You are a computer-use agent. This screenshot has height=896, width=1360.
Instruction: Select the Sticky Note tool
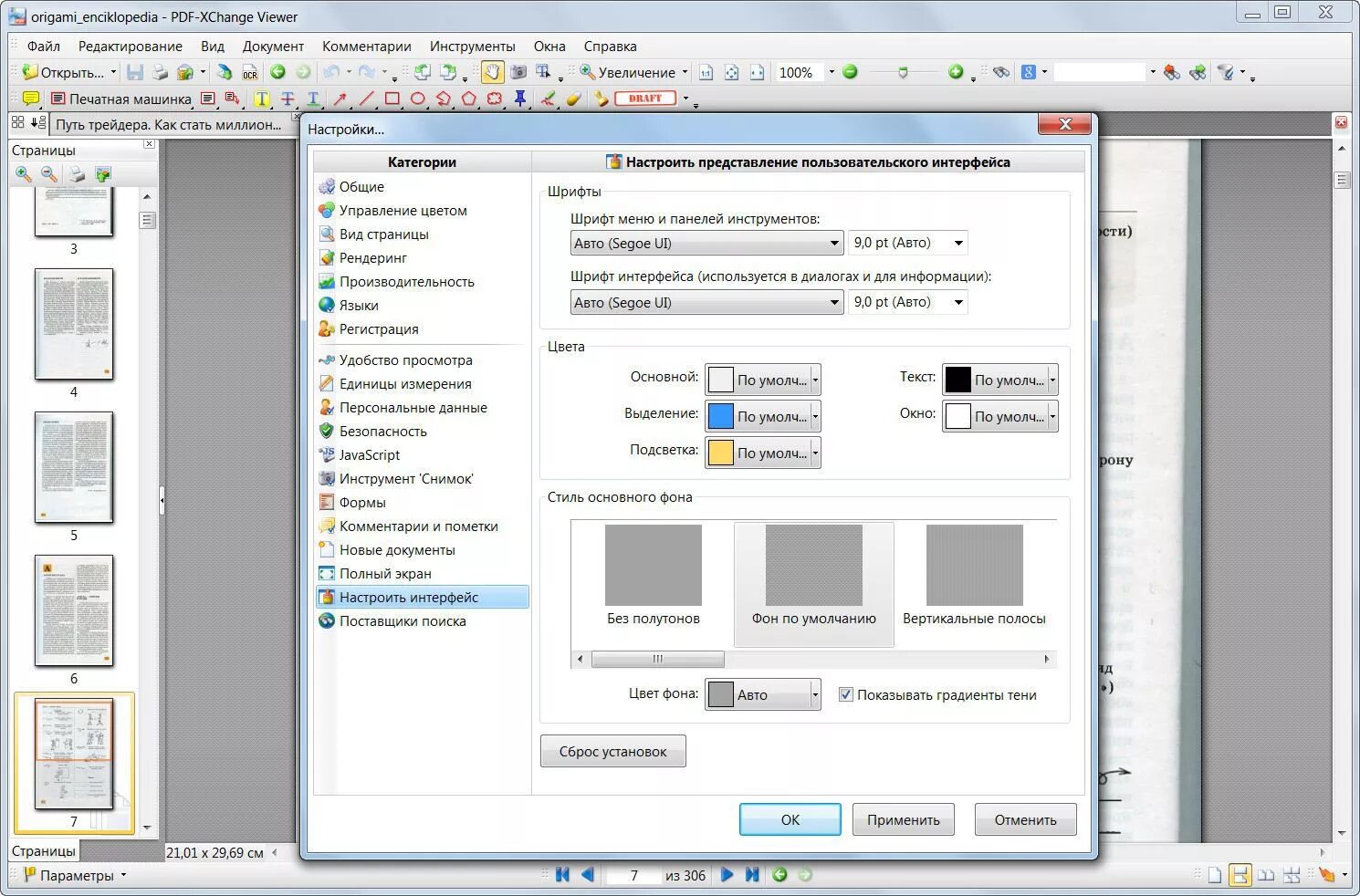[30, 99]
